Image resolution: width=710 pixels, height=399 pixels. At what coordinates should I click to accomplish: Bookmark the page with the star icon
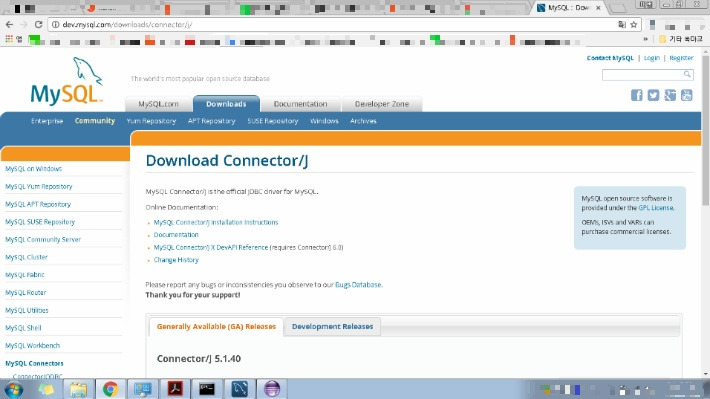coord(634,24)
